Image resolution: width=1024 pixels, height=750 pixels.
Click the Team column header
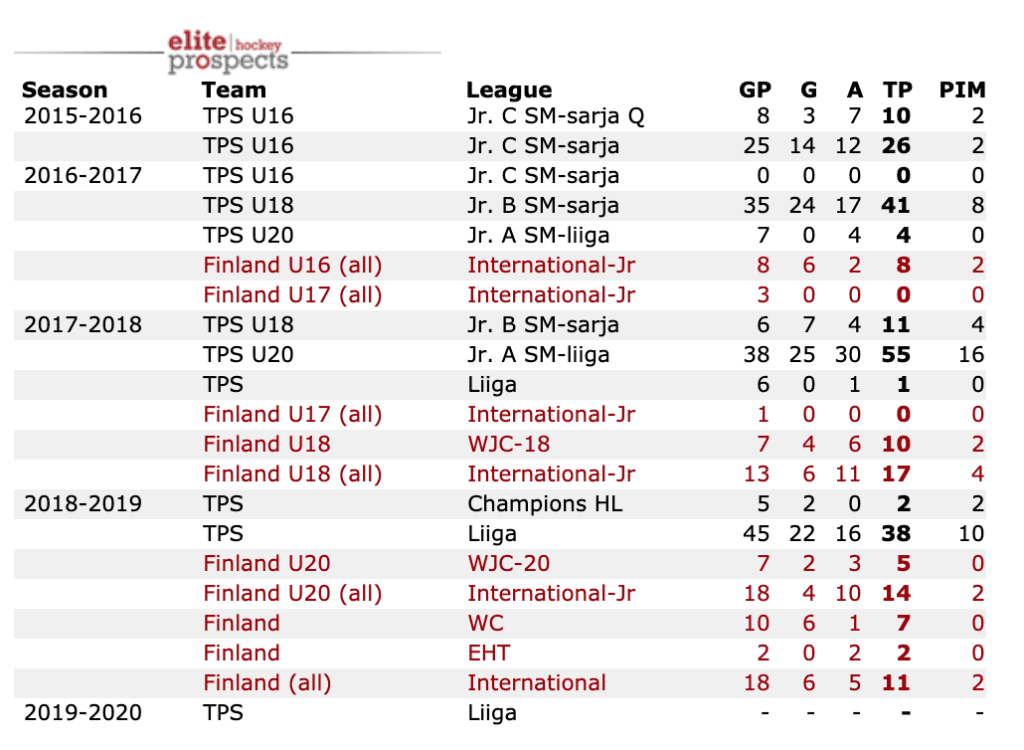(233, 90)
